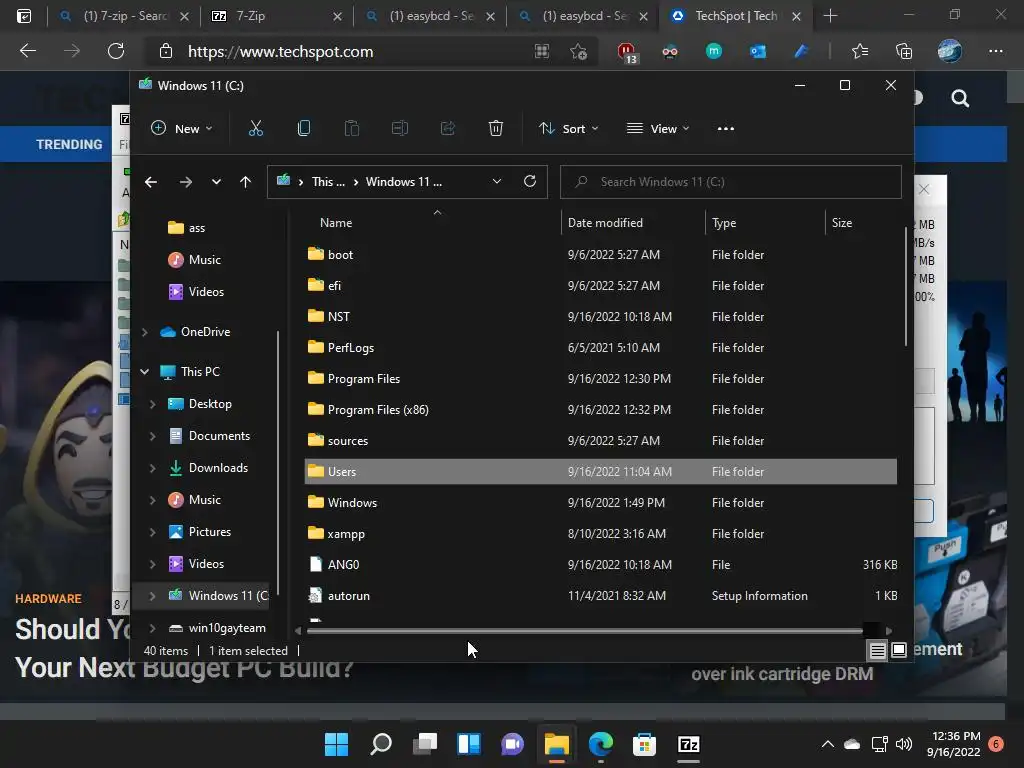Image resolution: width=1024 pixels, height=768 pixels.
Task: Click the Paste icon in Explorer toolbar
Action: tap(351, 129)
